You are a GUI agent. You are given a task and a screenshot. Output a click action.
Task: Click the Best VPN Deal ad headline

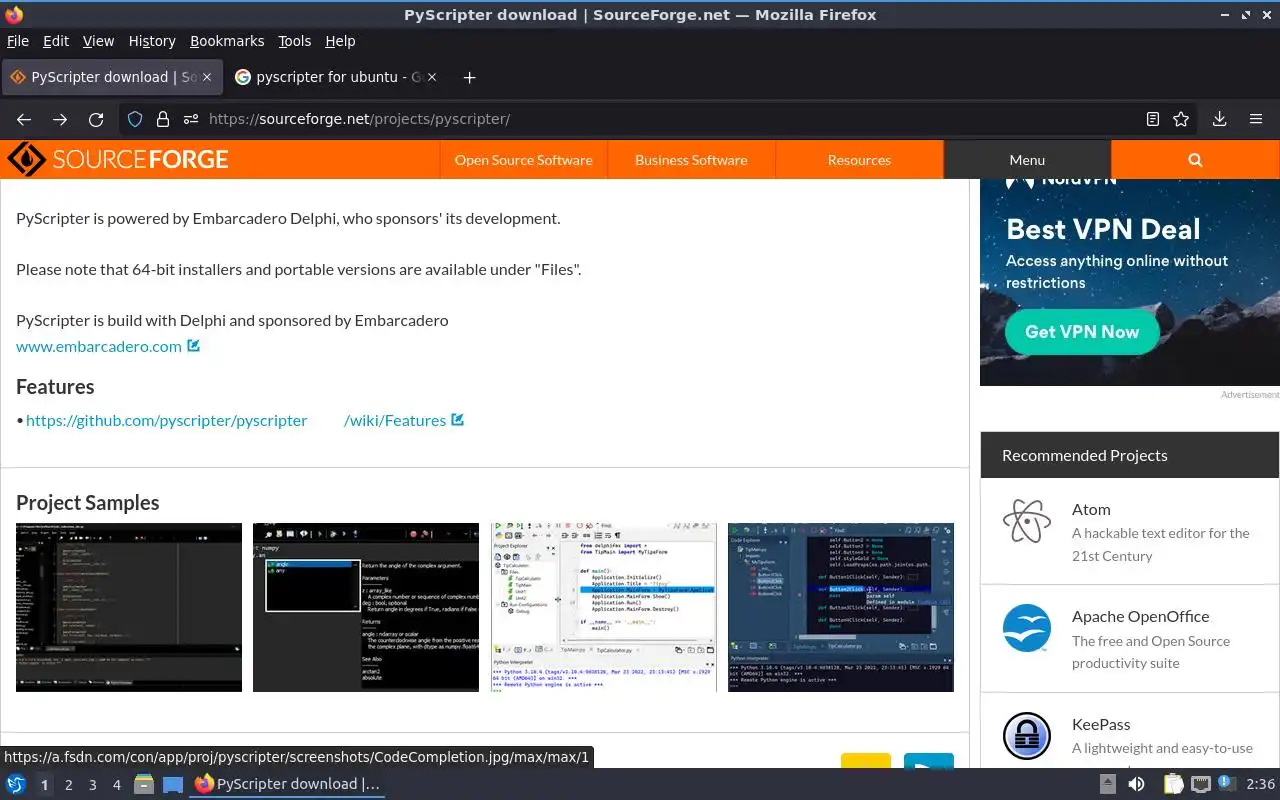coord(1103,229)
